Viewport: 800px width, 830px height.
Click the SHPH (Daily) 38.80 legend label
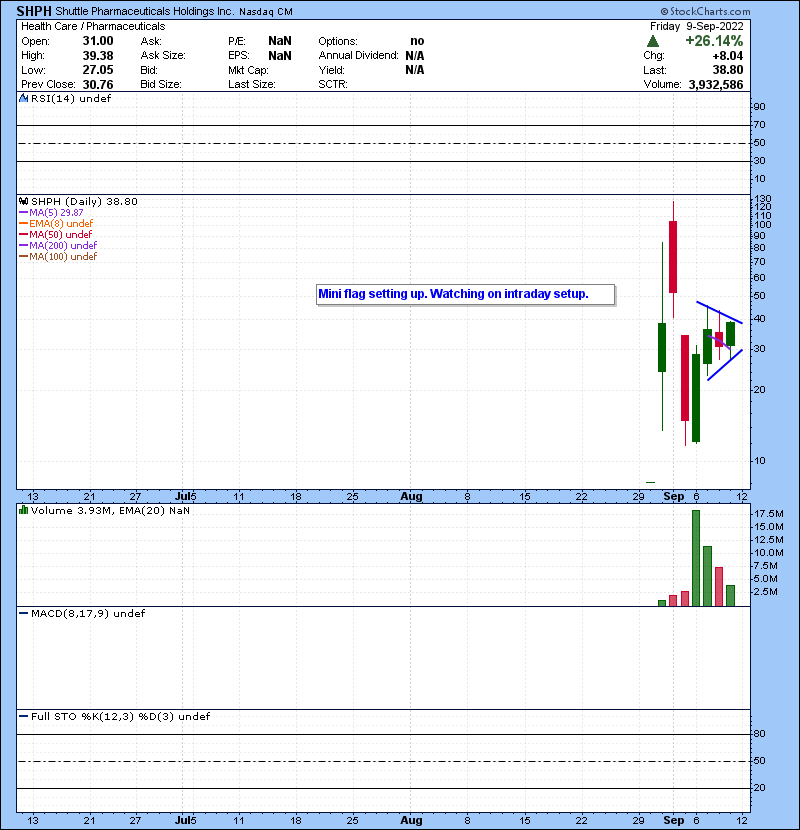pos(84,202)
